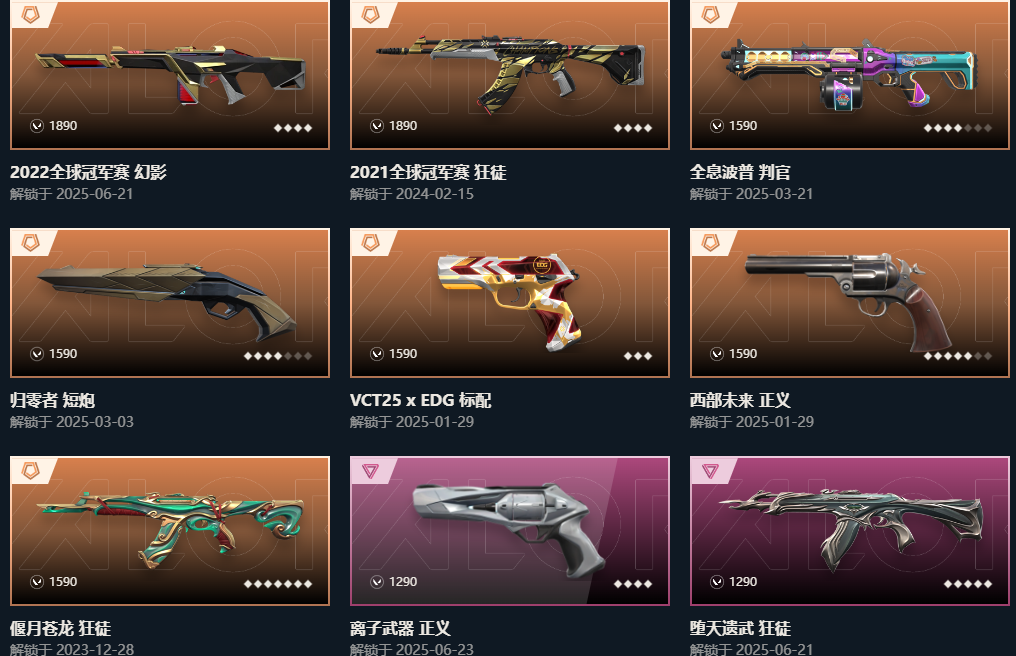Screen dimensions: 1016x656
Task: Open the VCT25 x EDG 标配 pistol image
Action: coord(510,303)
